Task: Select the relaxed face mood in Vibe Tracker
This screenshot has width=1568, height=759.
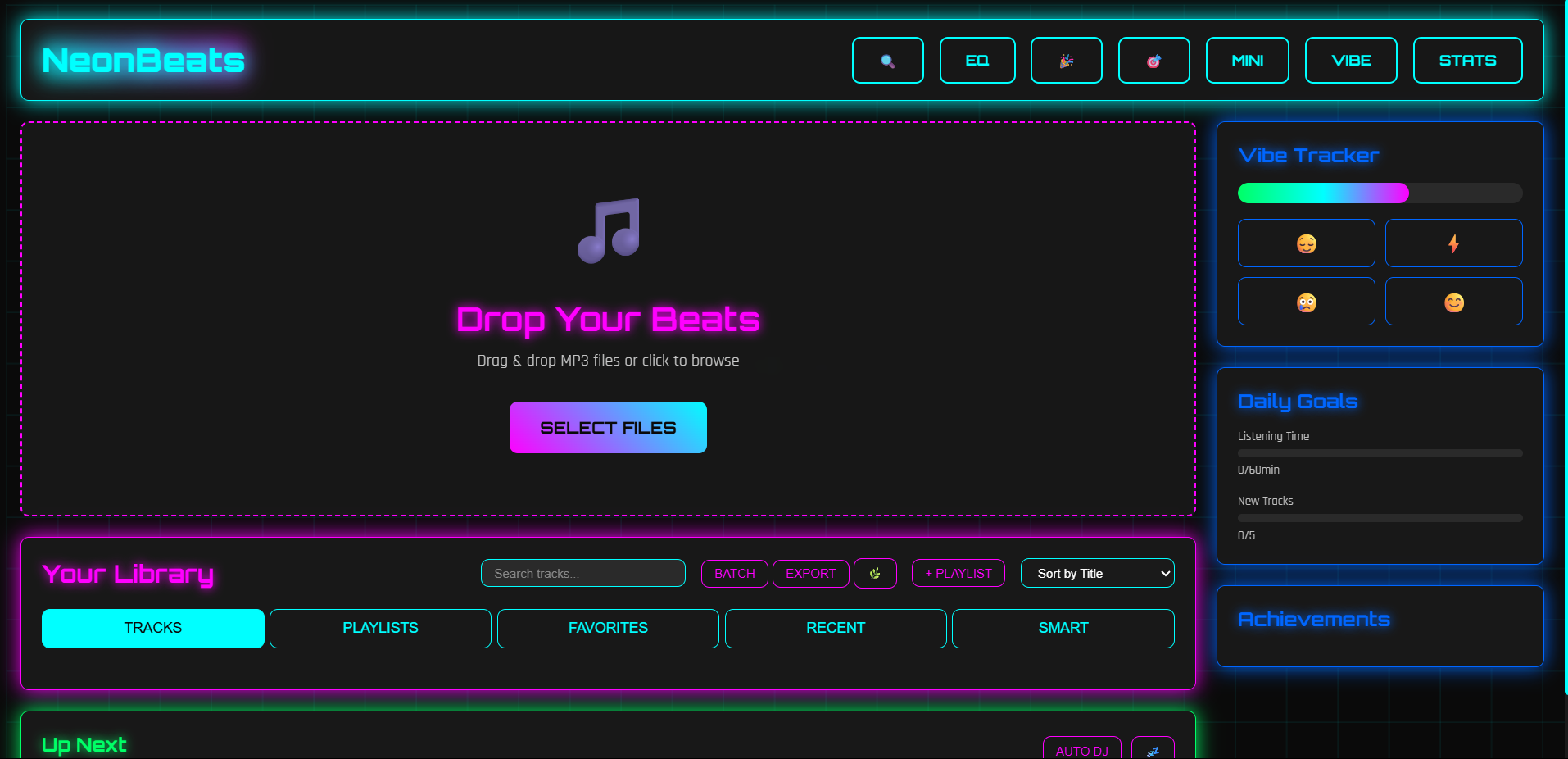Action: 1306,243
